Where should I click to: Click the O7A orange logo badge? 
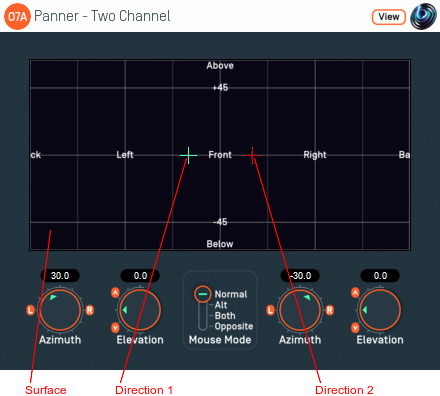[17, 16]
